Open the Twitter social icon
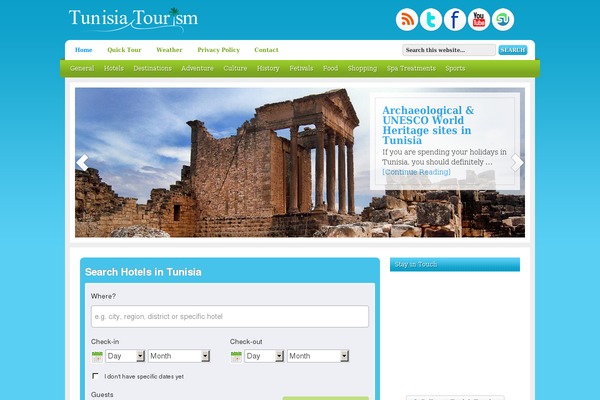Image resolution: width=600 pixels, height=400 pixels. (430, 20)
